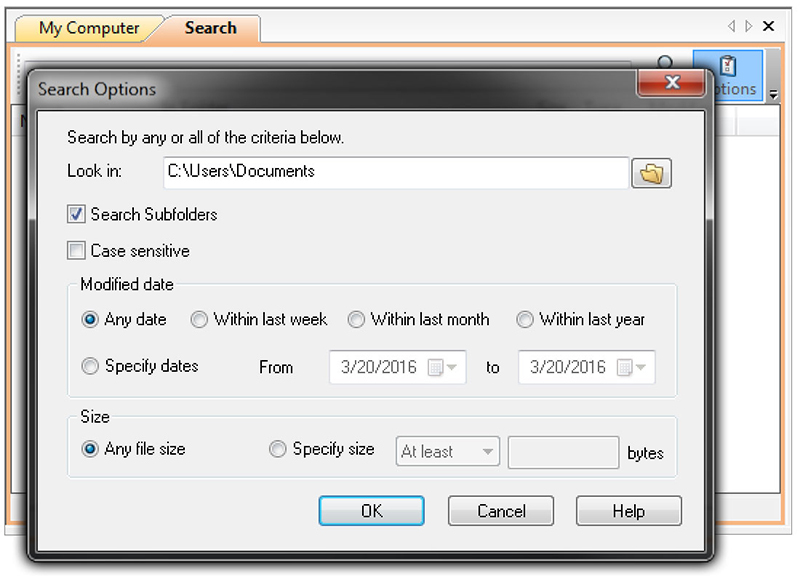
Task: Expand the At least size dropdown
Action: [x=447, y=451]
